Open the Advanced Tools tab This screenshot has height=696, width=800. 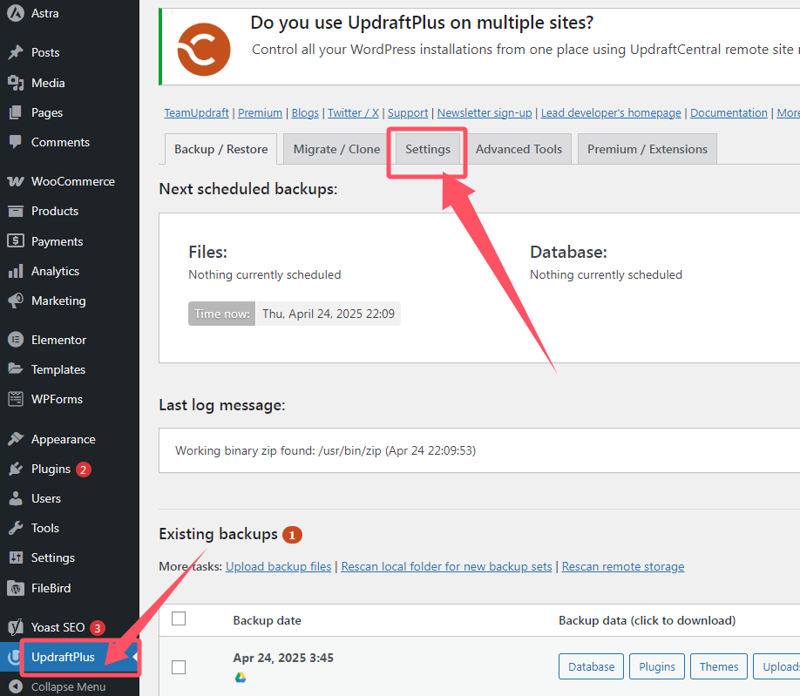coord(518,149)
